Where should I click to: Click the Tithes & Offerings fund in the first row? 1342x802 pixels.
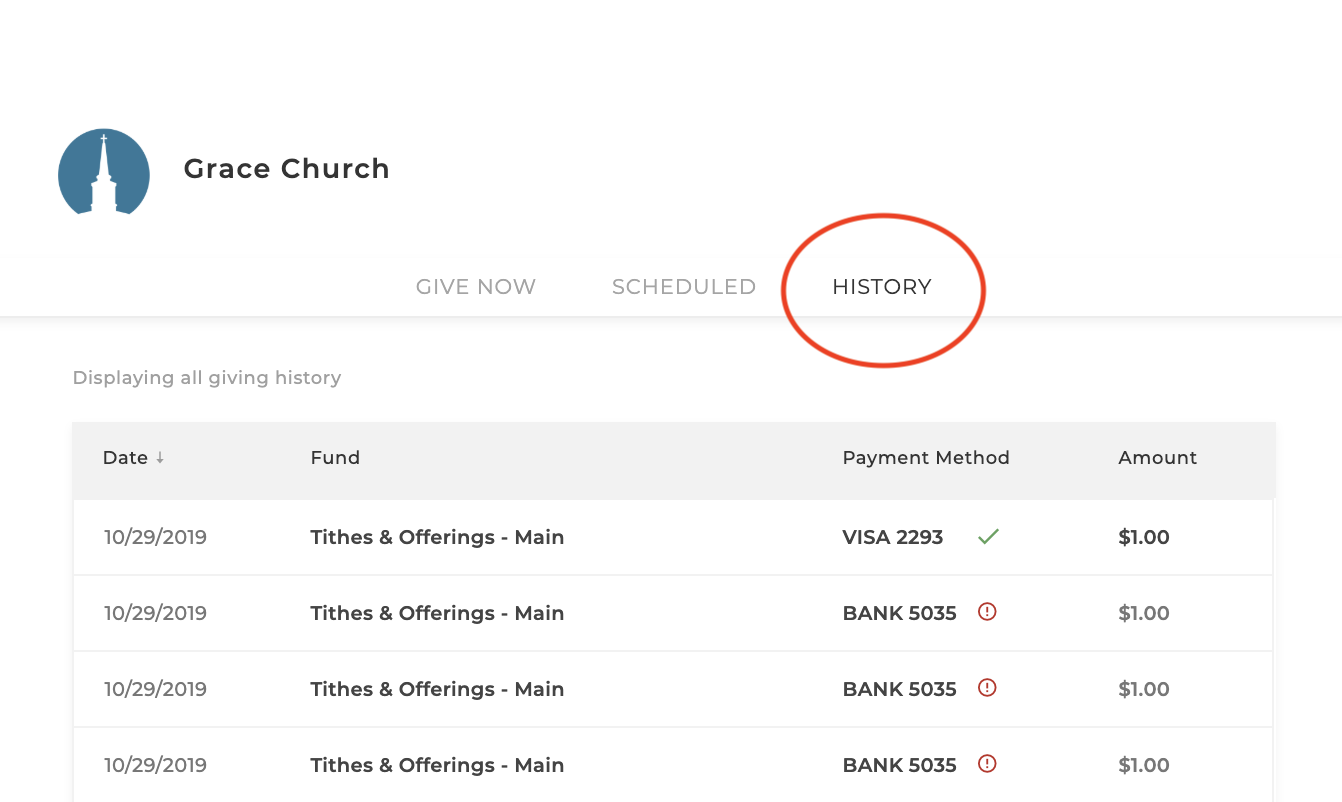pyautogui.click(x=437, y=537)
